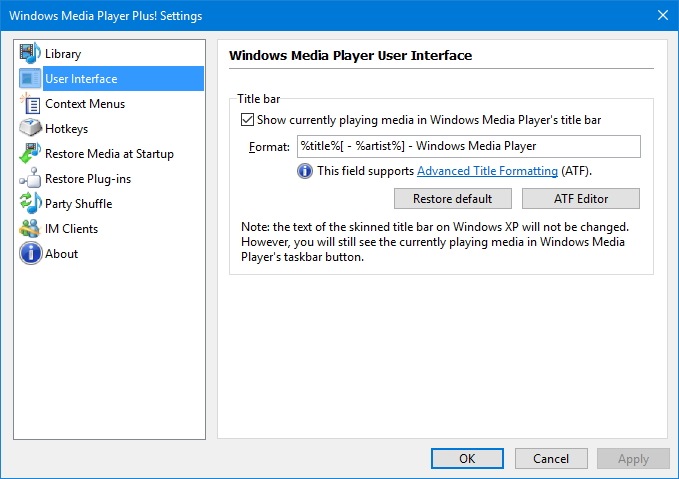Confirm settings with OK

point(467,459)
